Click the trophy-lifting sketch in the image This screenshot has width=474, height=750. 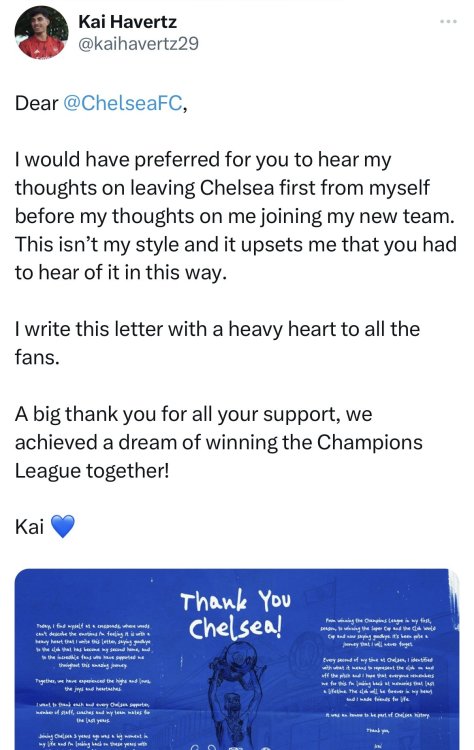click(235, 696)
